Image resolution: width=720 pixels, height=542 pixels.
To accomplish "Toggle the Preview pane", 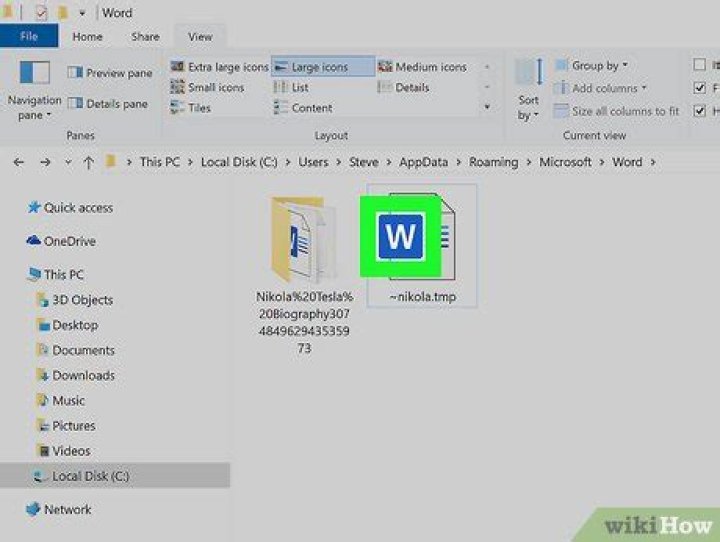I will [x=110, y=73].
